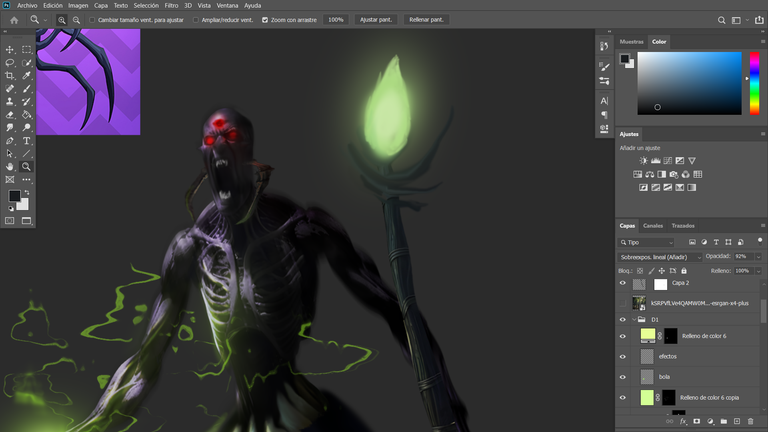The width and height of the screenshot is (768, 432).
Task: Pick a color in the Color panel field
Action: (x=690, y=83)
